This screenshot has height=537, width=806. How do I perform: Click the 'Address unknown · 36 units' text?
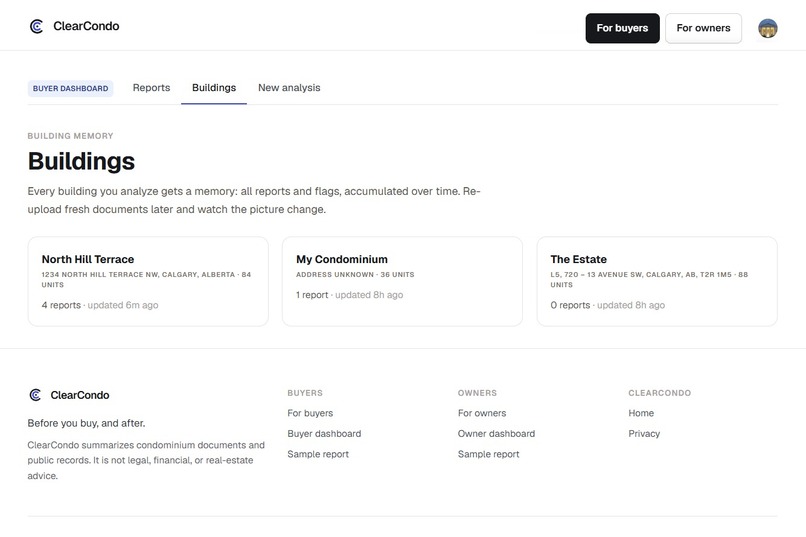pyautogui.click(x=355, y=274)
